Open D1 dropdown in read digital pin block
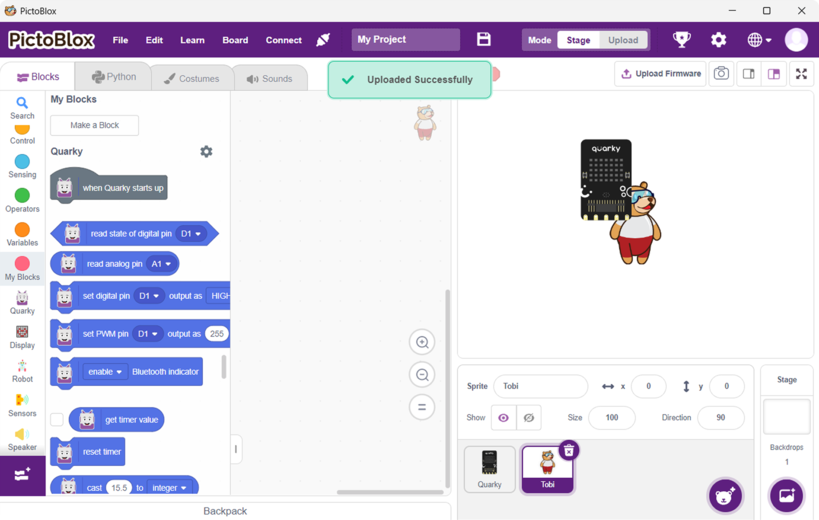The width and height of the screenshot is (819, 520). pyautogui.click(x=191, y=233)
